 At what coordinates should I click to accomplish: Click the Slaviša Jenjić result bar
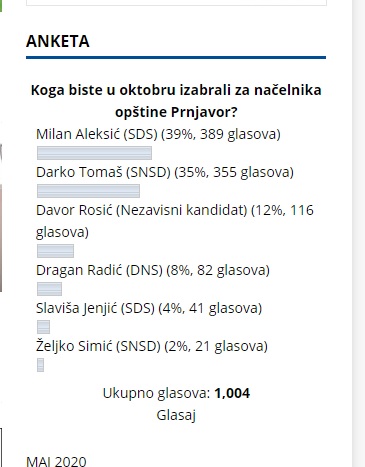click(43, 327)
